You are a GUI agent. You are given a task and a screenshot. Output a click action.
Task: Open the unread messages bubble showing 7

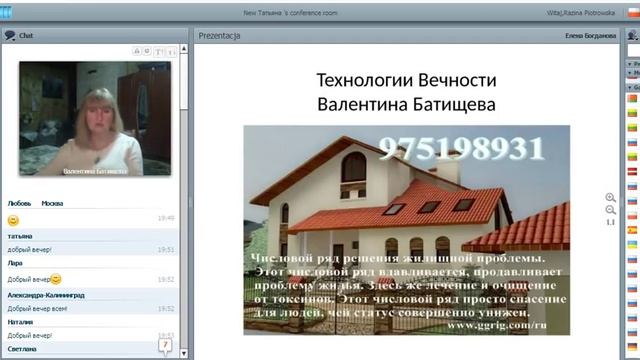[x=165, y=346]
